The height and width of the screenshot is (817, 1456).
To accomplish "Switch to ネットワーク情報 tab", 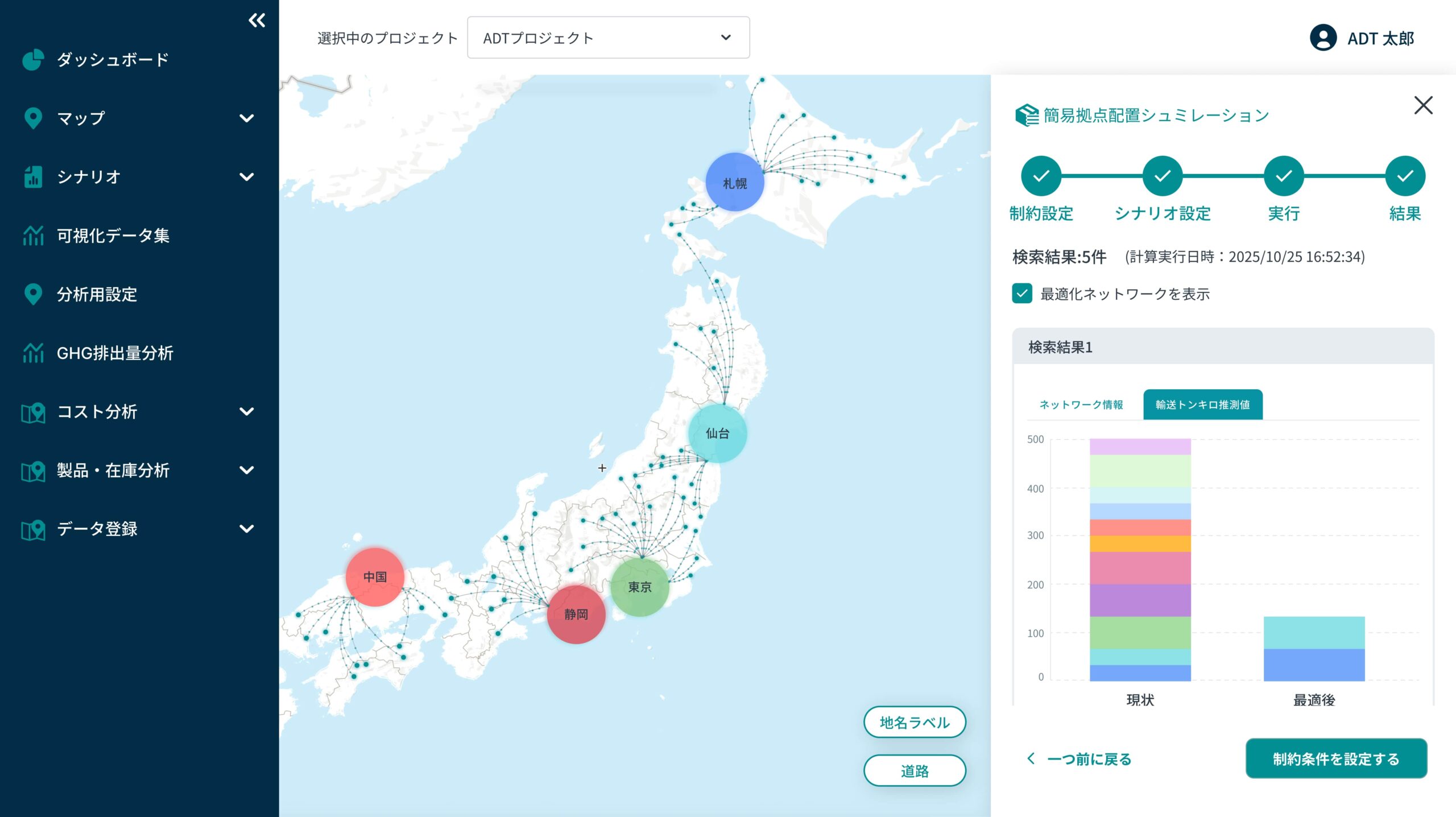I will click(1081, 405).
